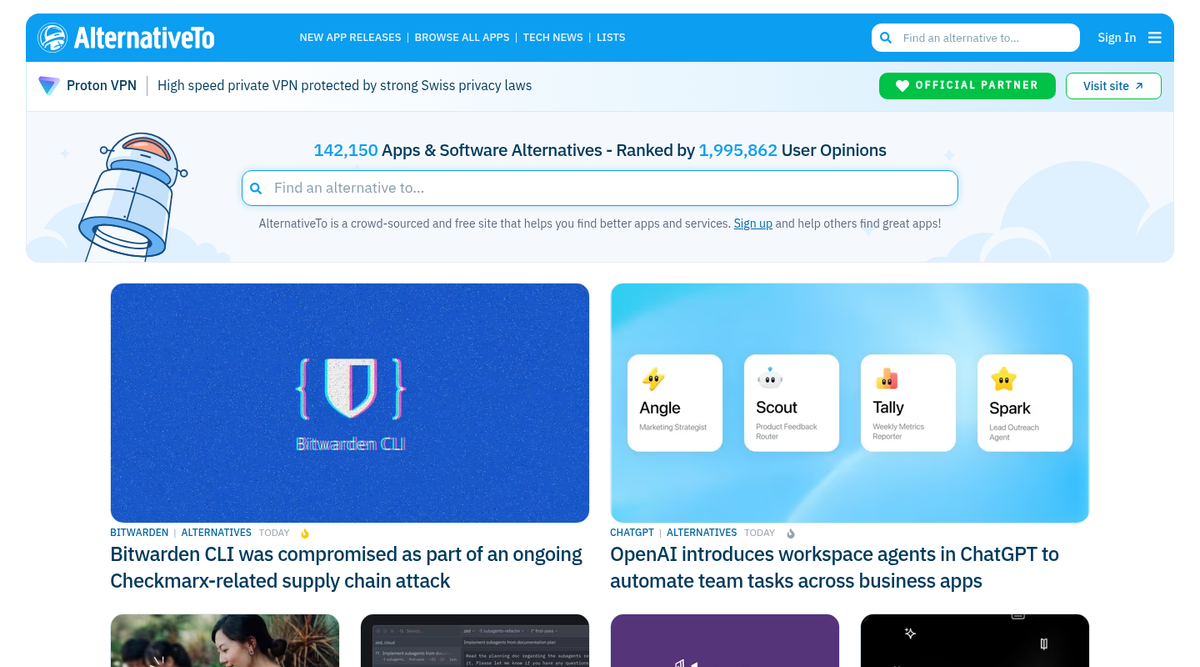Click the magnifier icon in the navbar search
This screenshot has height=667, width=1200.
[x=886, y=37]
